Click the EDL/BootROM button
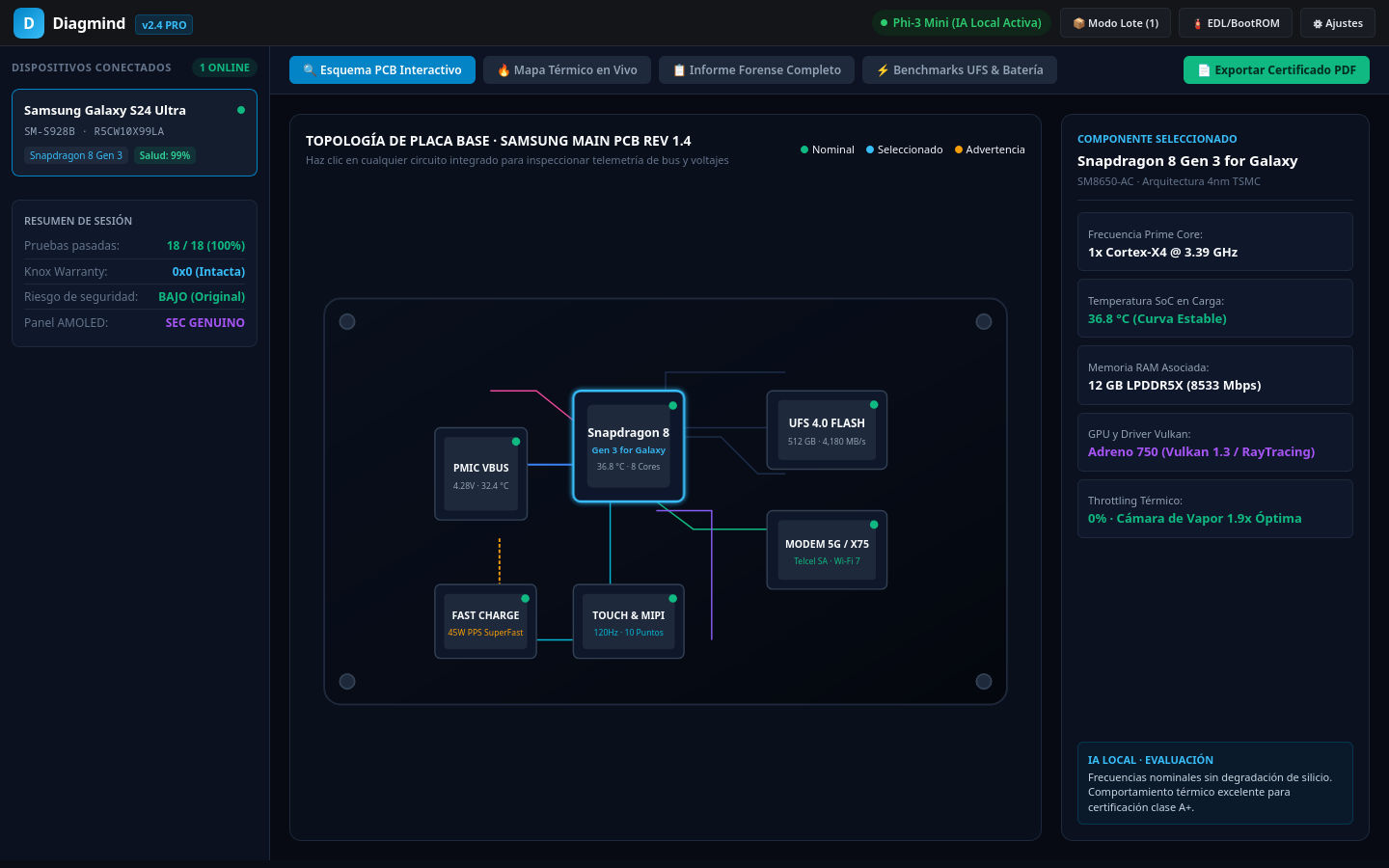The width and height of the screenshot is (1389, 868). click(x=1236, y=23)
